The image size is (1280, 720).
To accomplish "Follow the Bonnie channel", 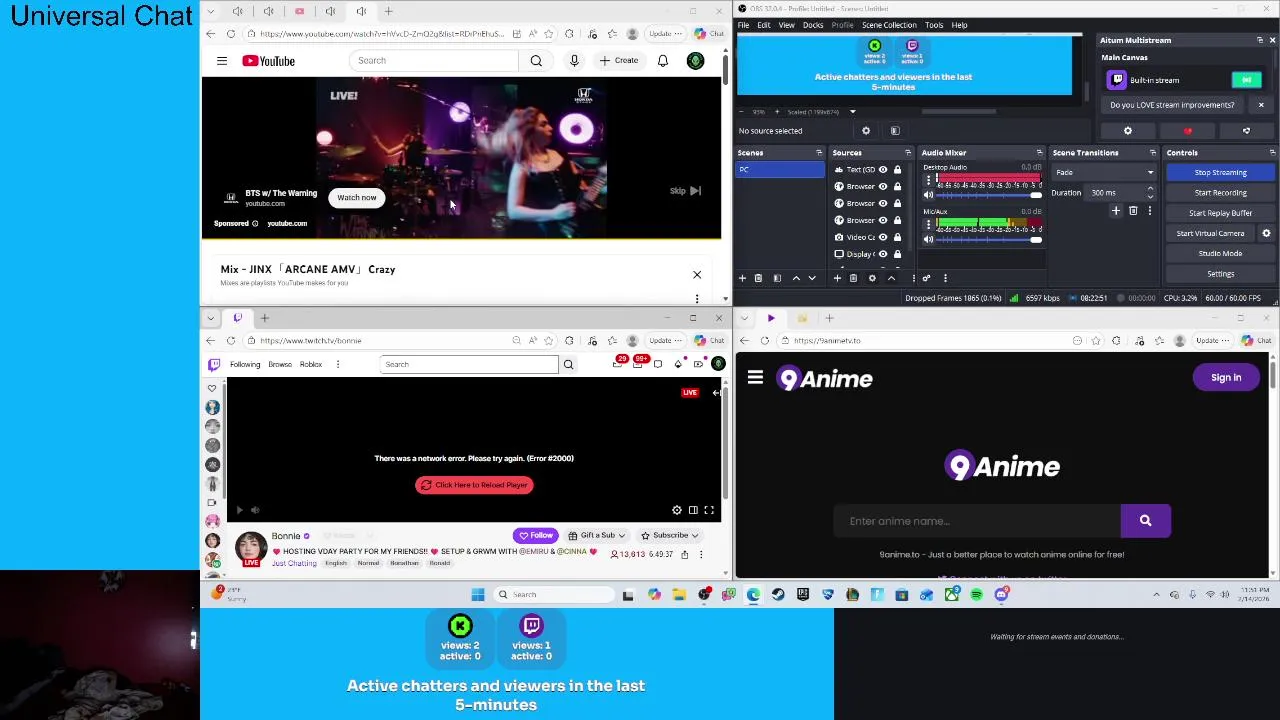I will pos(535,535).
